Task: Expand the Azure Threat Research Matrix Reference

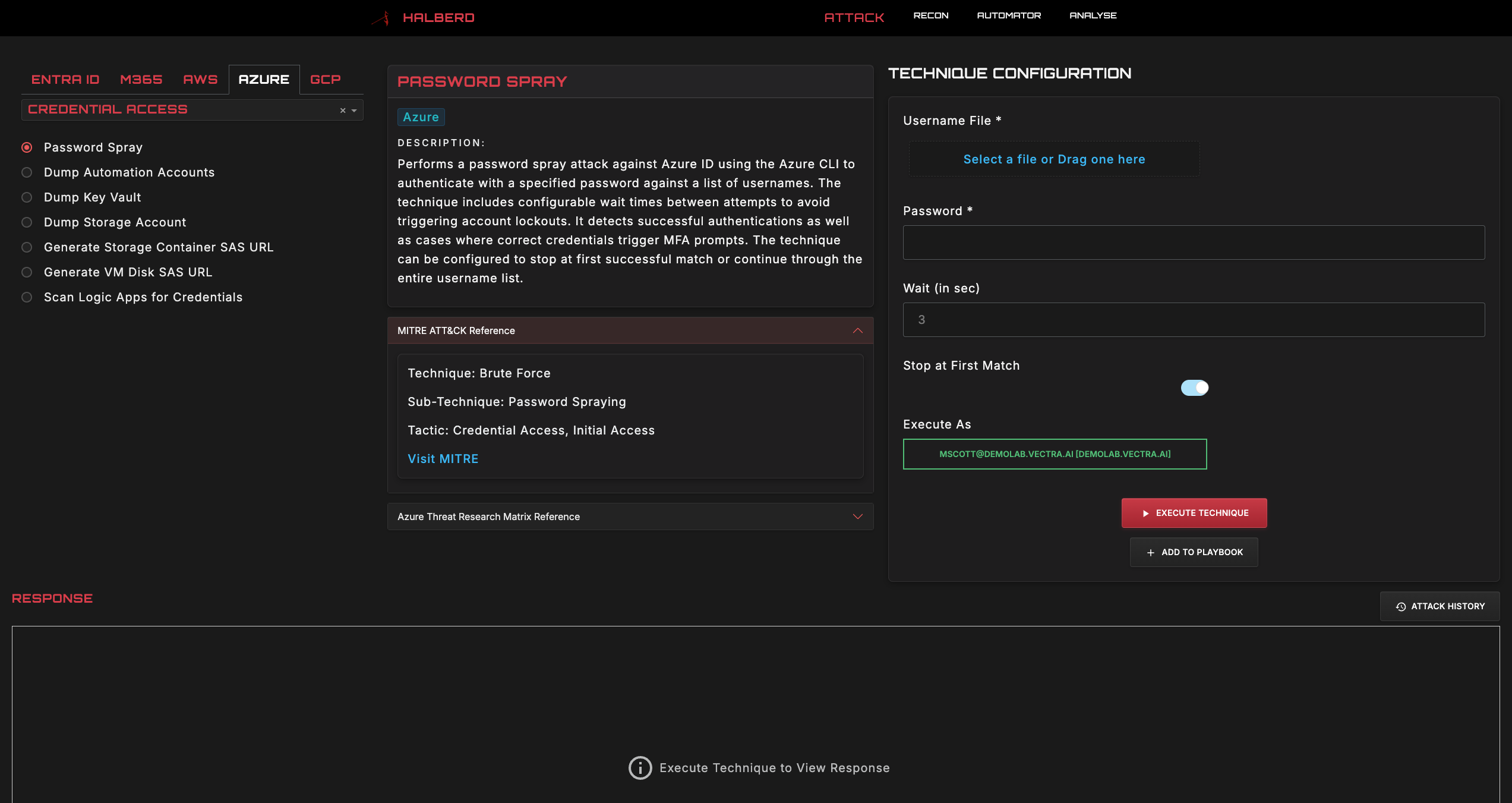Action: (857, 517)
